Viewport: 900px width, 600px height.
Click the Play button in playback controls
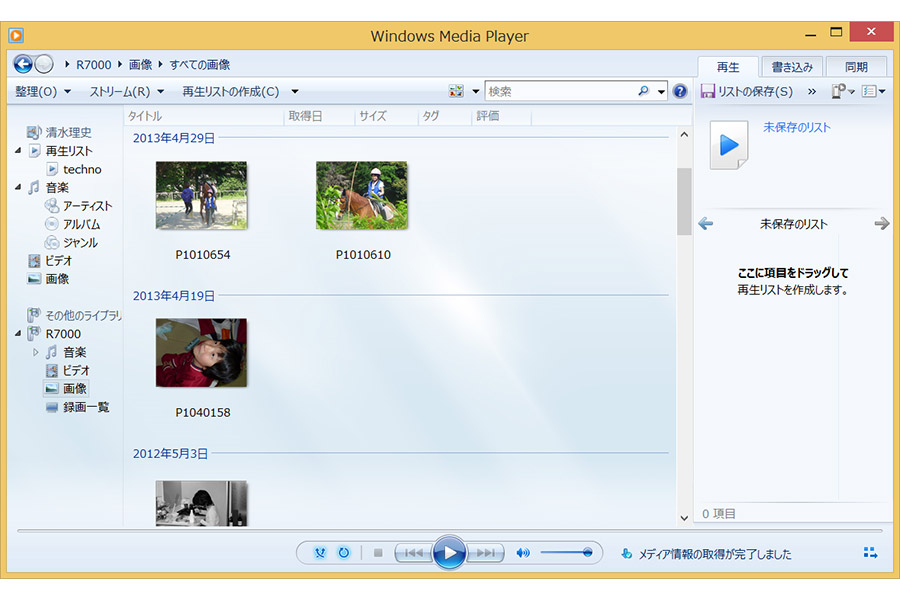[x=449, y=552]
